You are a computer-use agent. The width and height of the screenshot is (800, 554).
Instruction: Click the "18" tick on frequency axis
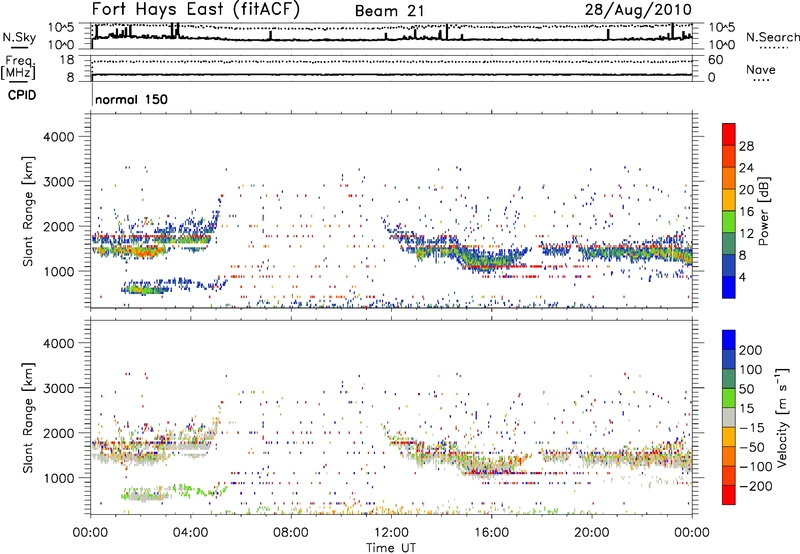[x=66, y=60]
